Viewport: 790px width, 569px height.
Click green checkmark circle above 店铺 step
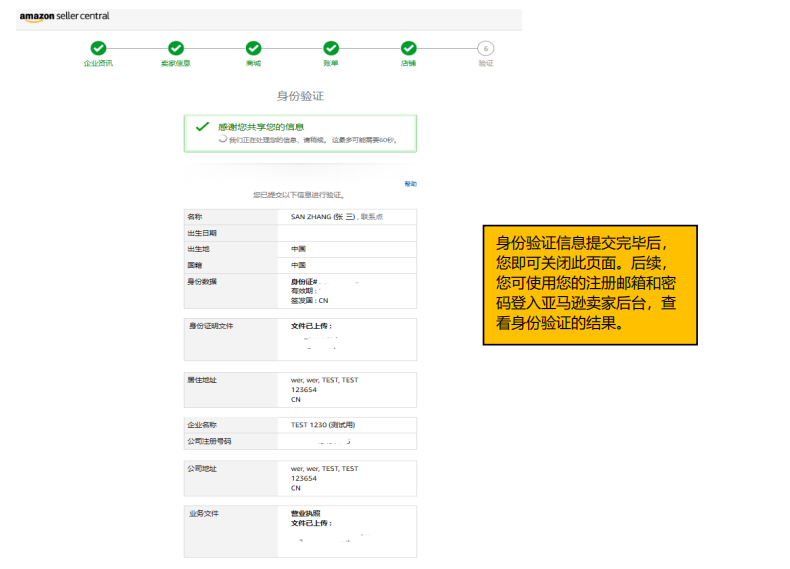(409, 48)
